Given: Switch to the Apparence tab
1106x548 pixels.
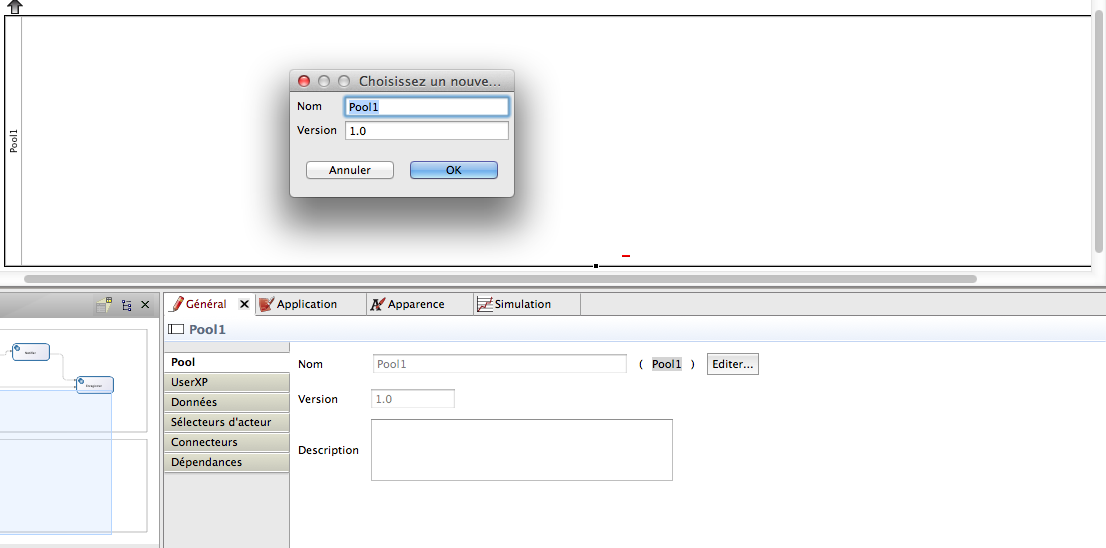Looking at the screenshot, I should click(415, 304).
